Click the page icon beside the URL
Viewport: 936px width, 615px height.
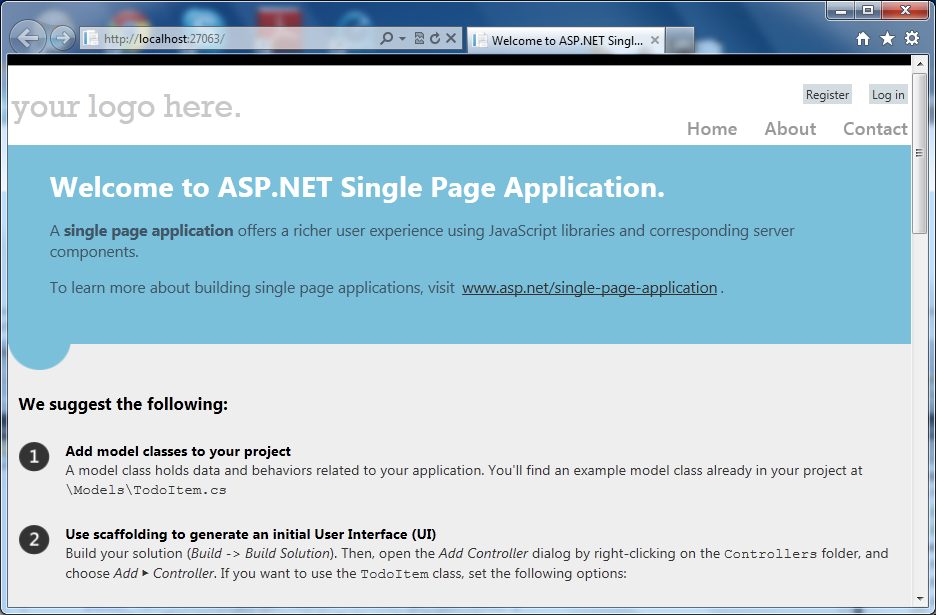point(91,38)
